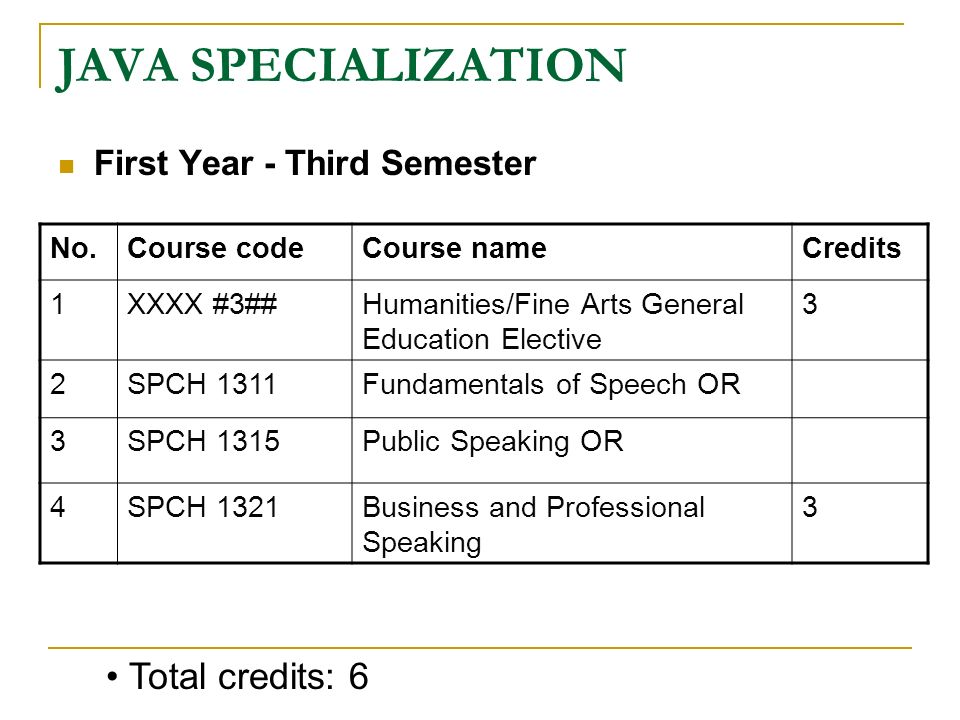The height and width of the screenshot is (720, 960).
Task: Click credits value for SPCH 1321 row
Action: 810,507
